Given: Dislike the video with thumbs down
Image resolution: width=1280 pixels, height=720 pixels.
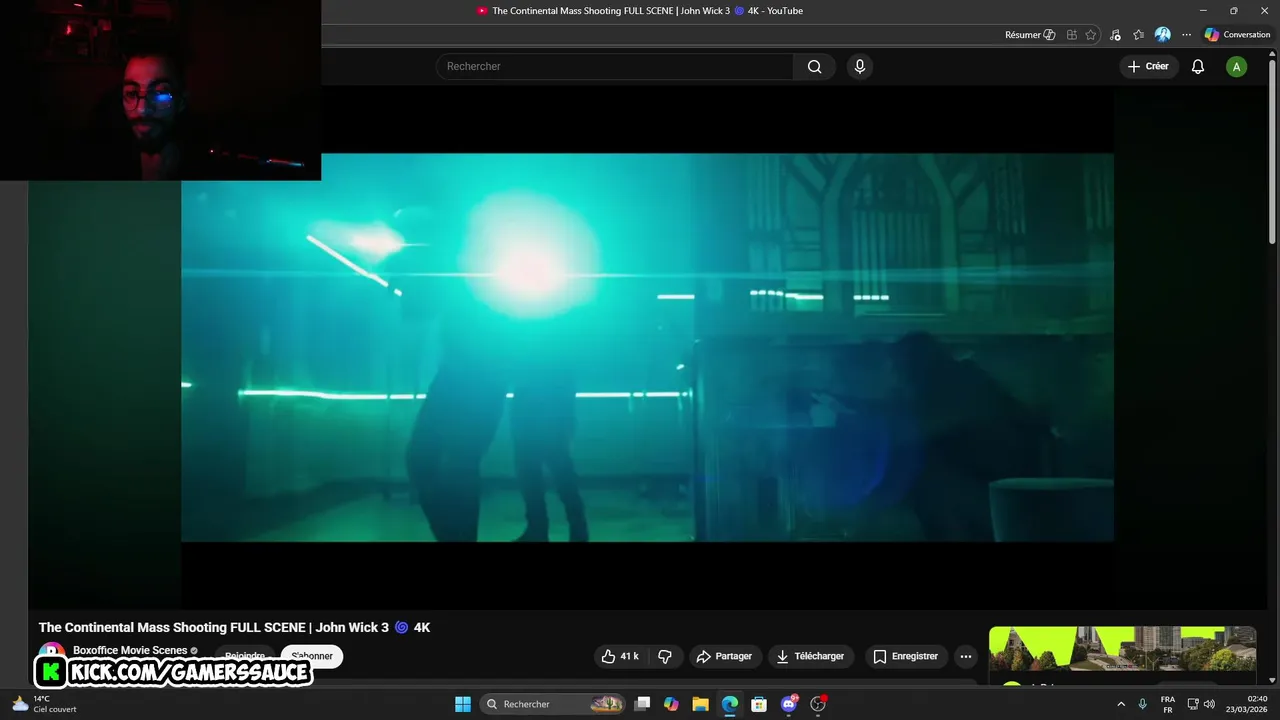Looking at the screenshot, I should pos(665,656).
